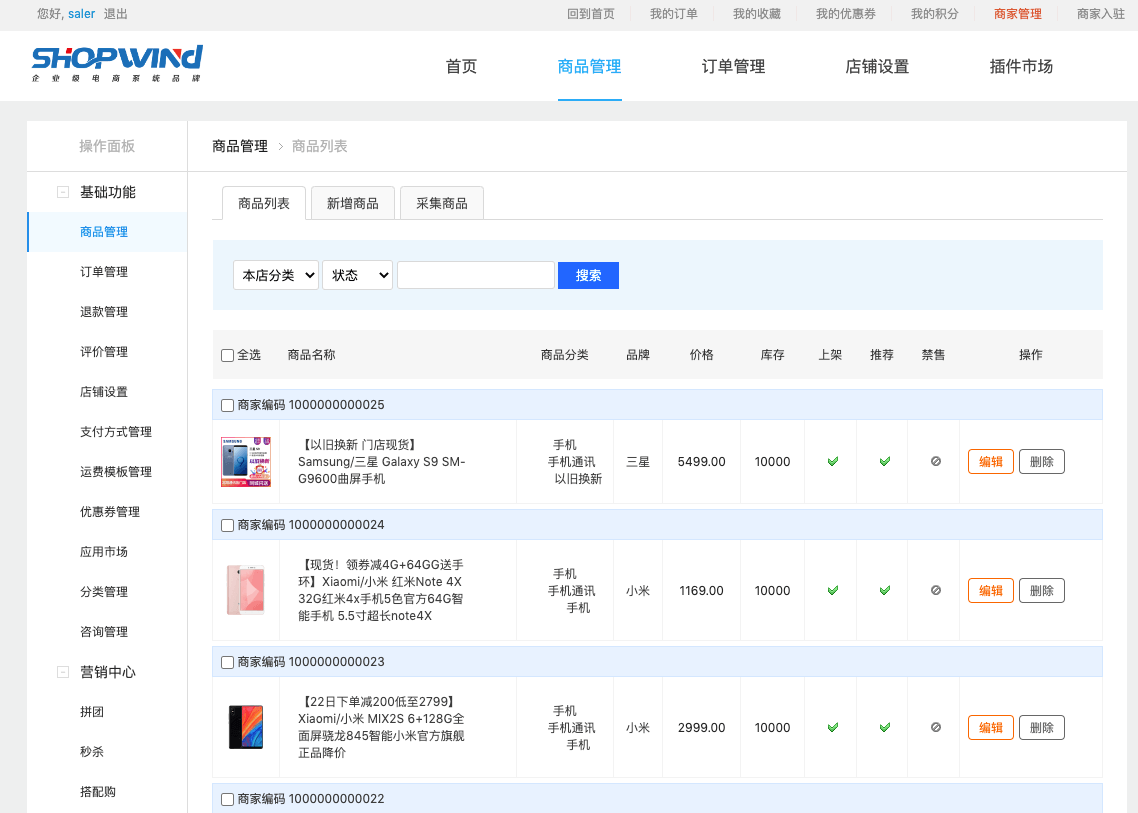Open 我的优惠券 in top bar
The image size is (1138, 813).
click(x=846, y=14)
